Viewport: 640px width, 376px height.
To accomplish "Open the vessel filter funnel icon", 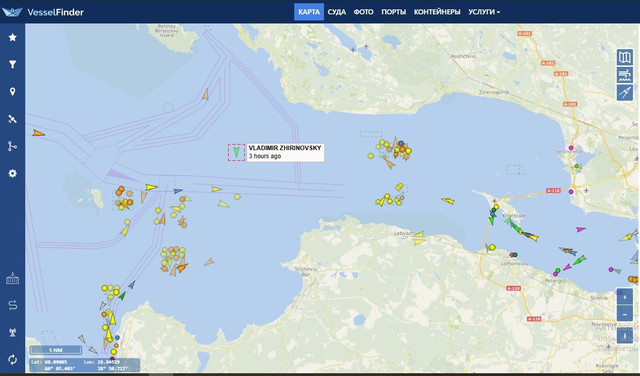I will coord(13,64).
